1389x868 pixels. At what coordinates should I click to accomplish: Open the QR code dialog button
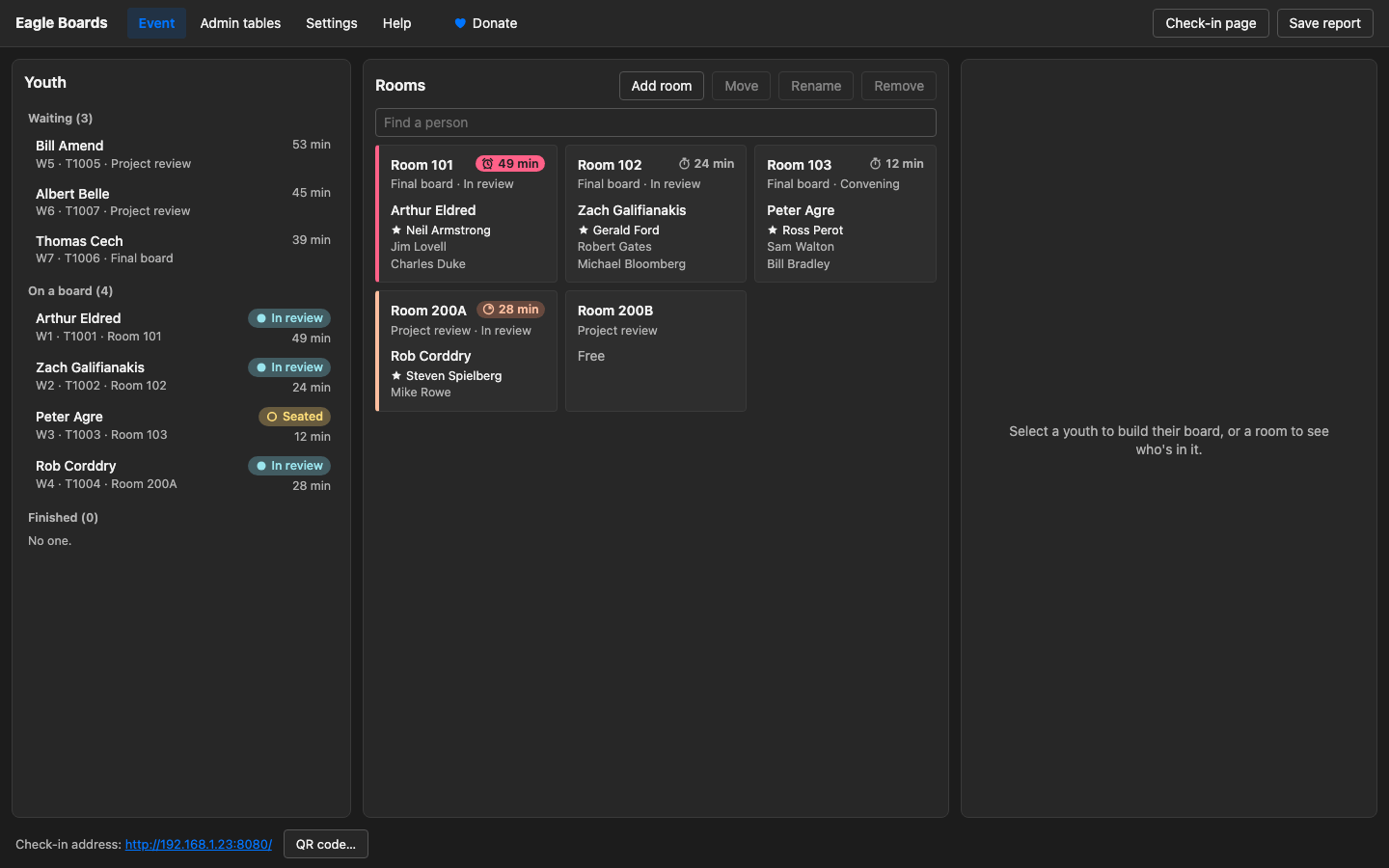(x=326, y=844)
